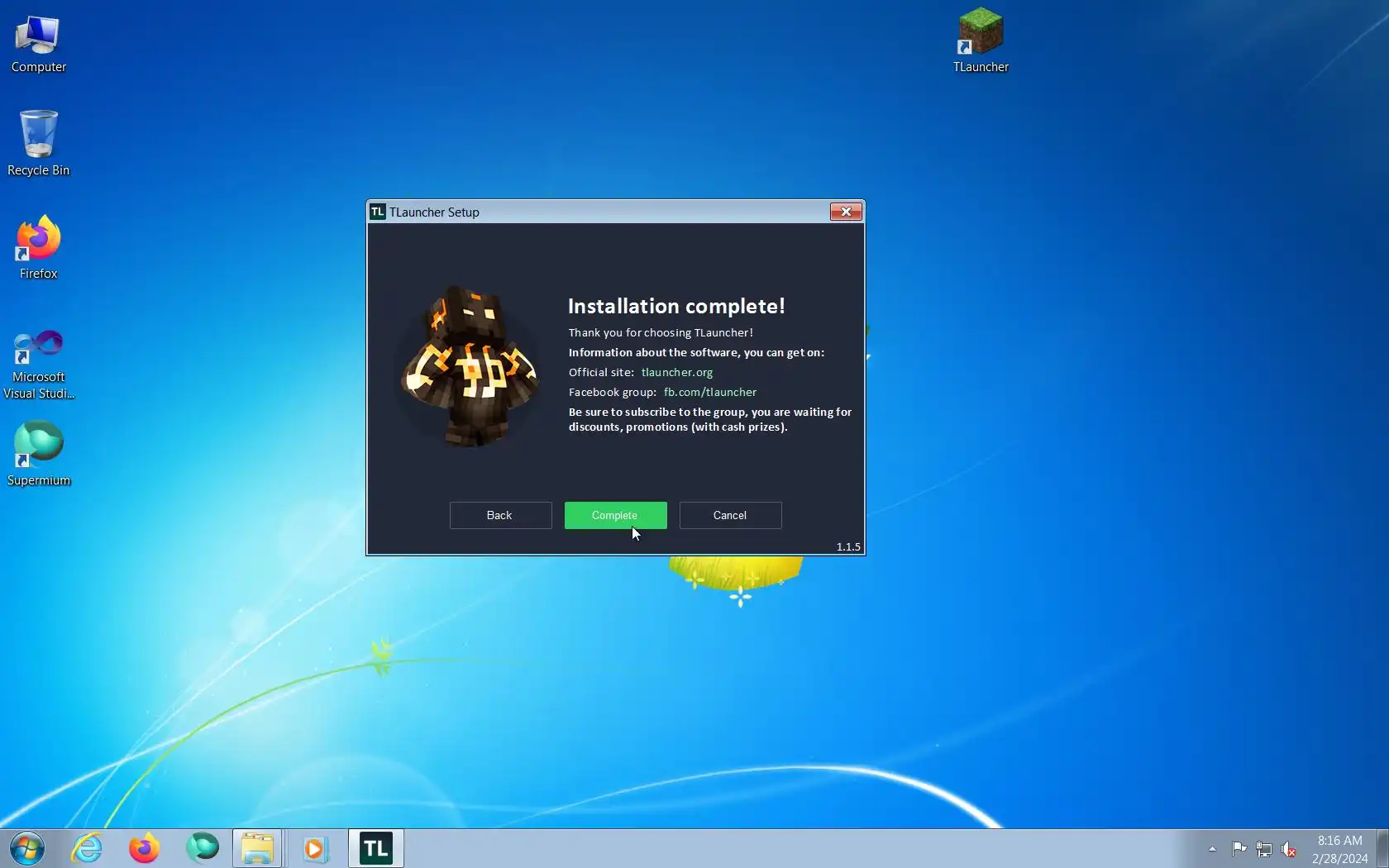Click the Back button in the installer
Viewport: 1389px width, 868px height.
[500, 515]
